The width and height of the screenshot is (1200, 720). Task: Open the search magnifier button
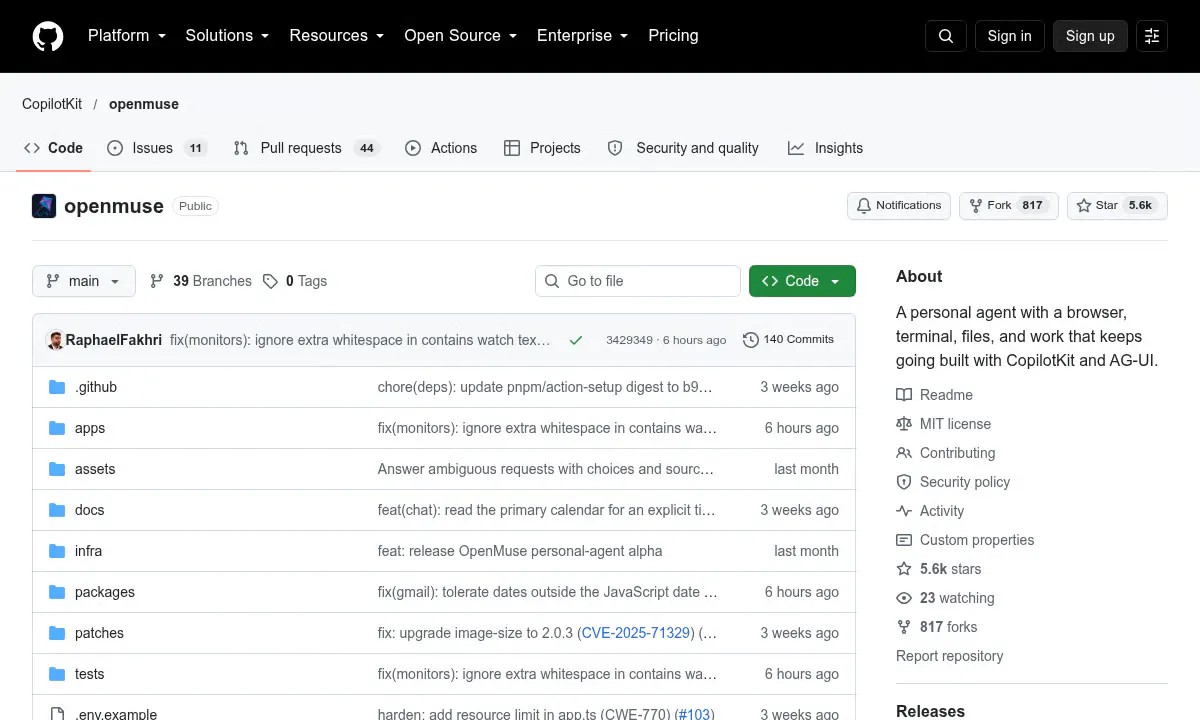tap(946, 36)
